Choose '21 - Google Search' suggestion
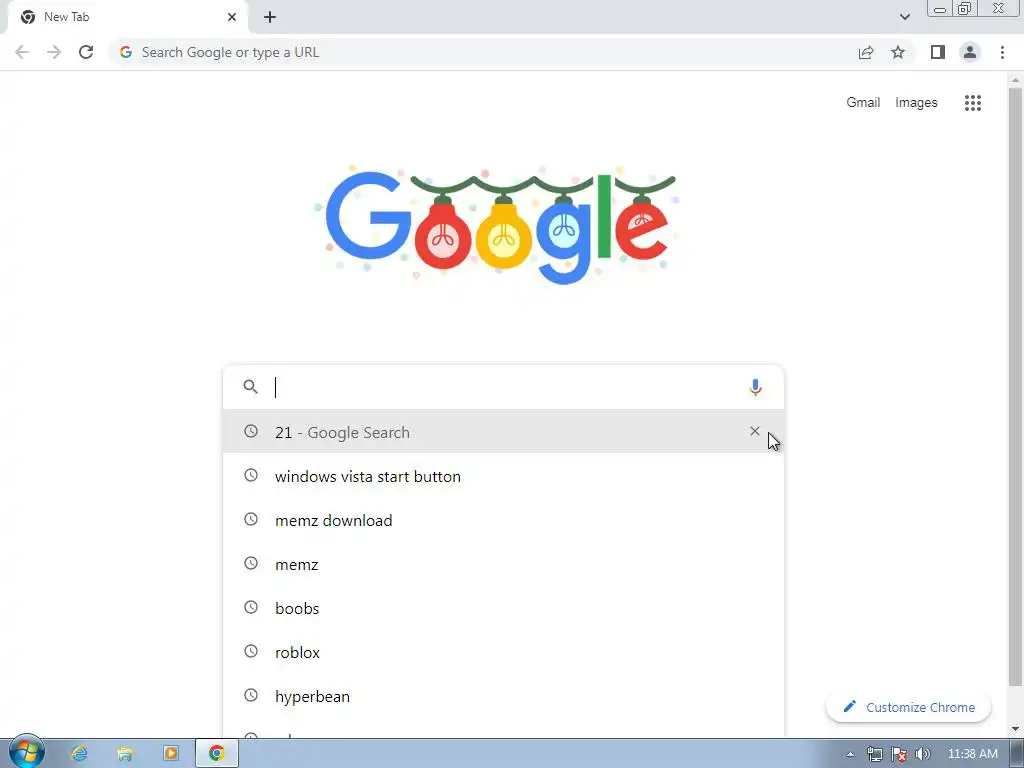 (x=503, y=432)
